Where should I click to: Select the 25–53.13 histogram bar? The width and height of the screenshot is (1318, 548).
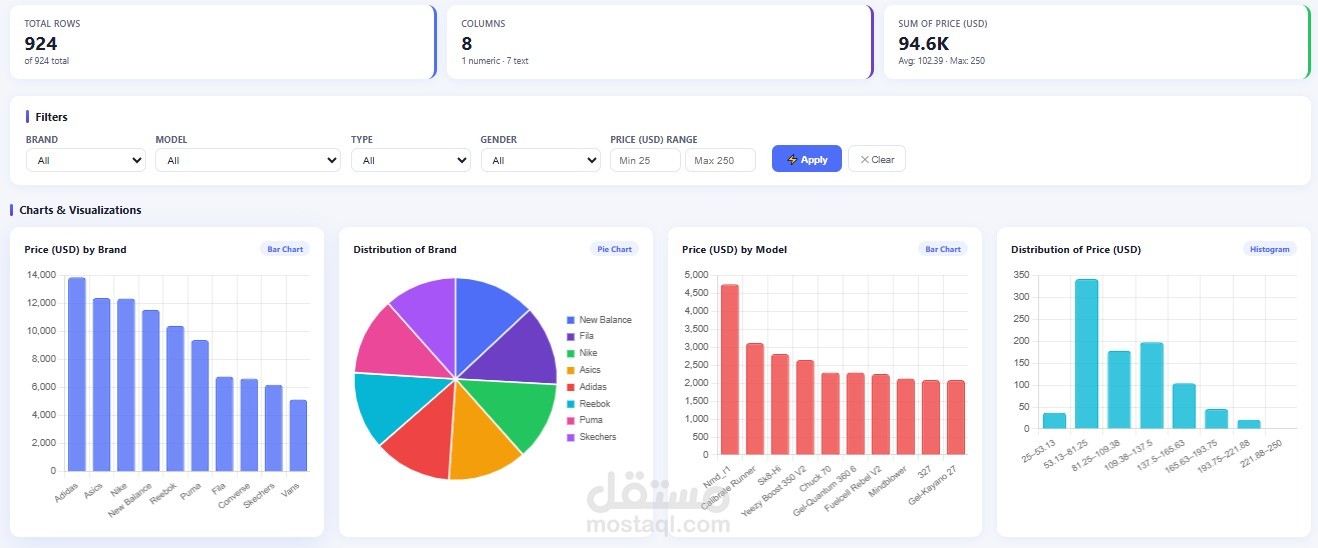(x=1055, y=421)
